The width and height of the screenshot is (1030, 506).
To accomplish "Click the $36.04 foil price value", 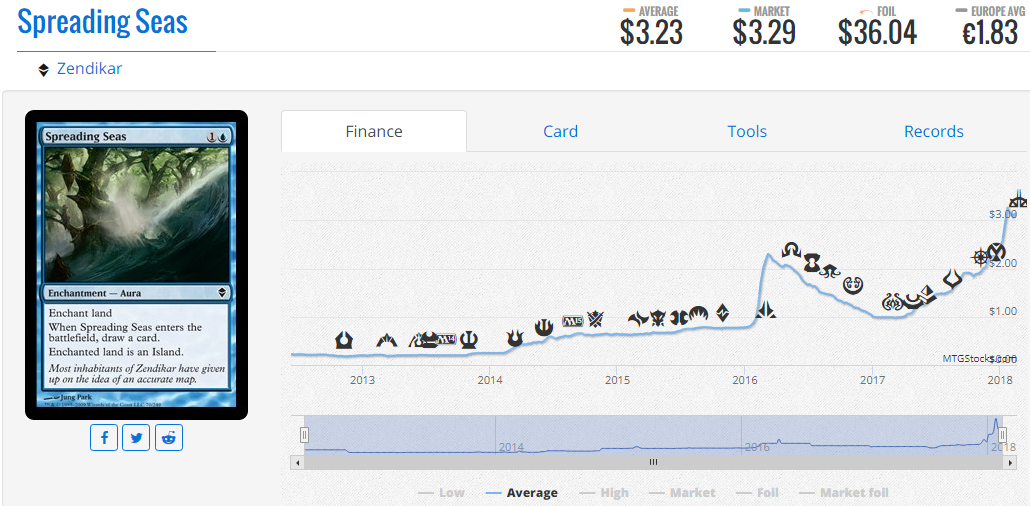I will (877, 32).
